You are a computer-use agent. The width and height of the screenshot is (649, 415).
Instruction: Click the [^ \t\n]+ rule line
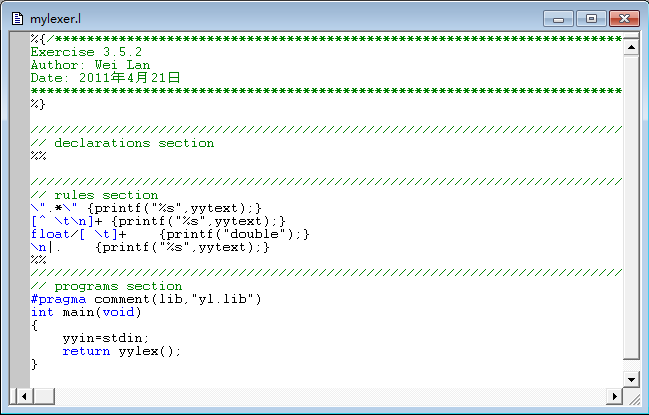158,221
